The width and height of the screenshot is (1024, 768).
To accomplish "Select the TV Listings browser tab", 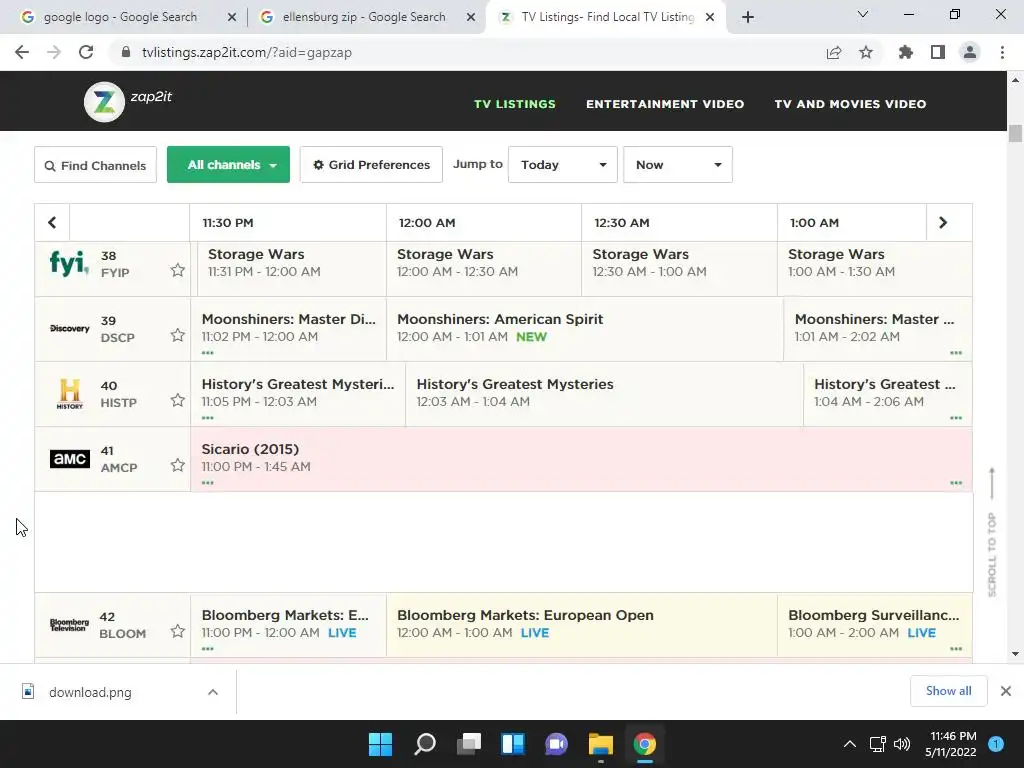I will [x=607, y=17].
